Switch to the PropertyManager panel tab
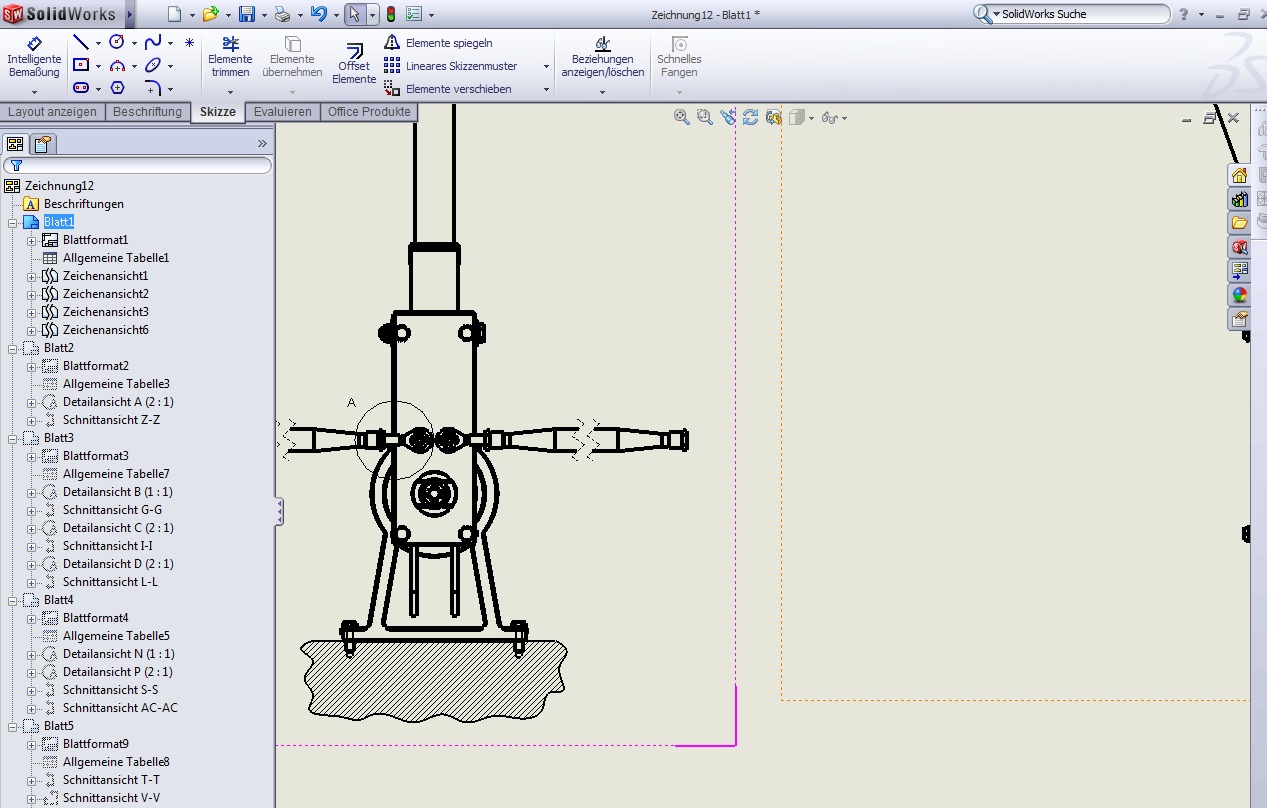This screenshot has height=808, width=1267. point(44,144)
